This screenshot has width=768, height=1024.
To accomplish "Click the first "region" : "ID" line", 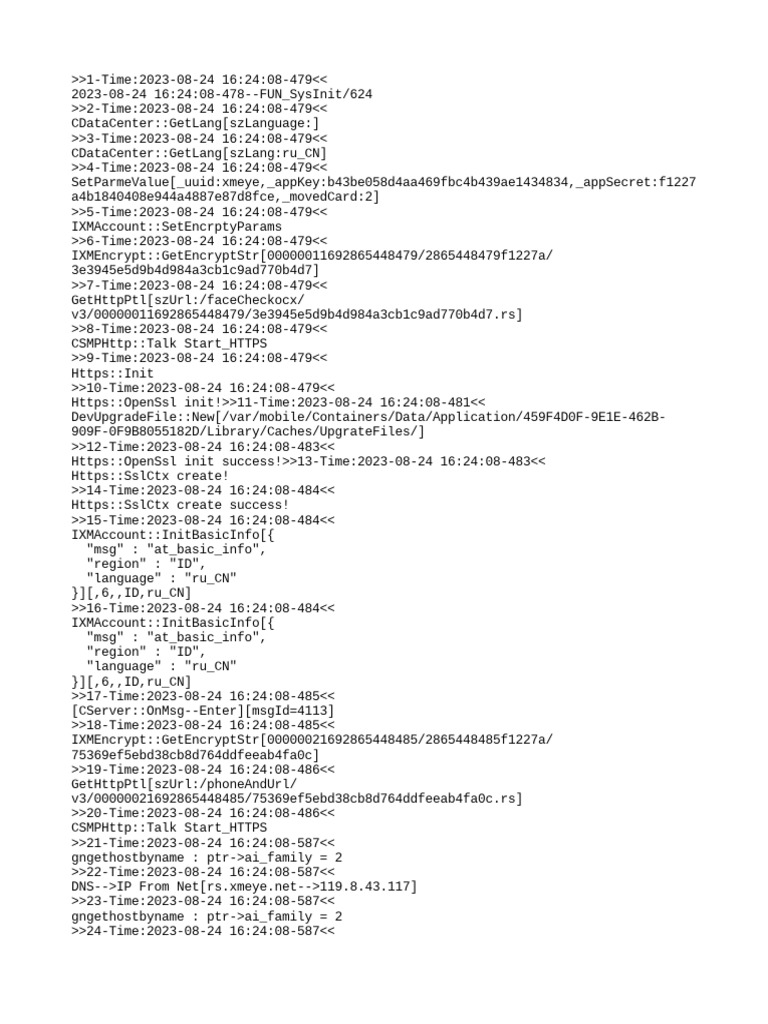I will pos(146,564).
